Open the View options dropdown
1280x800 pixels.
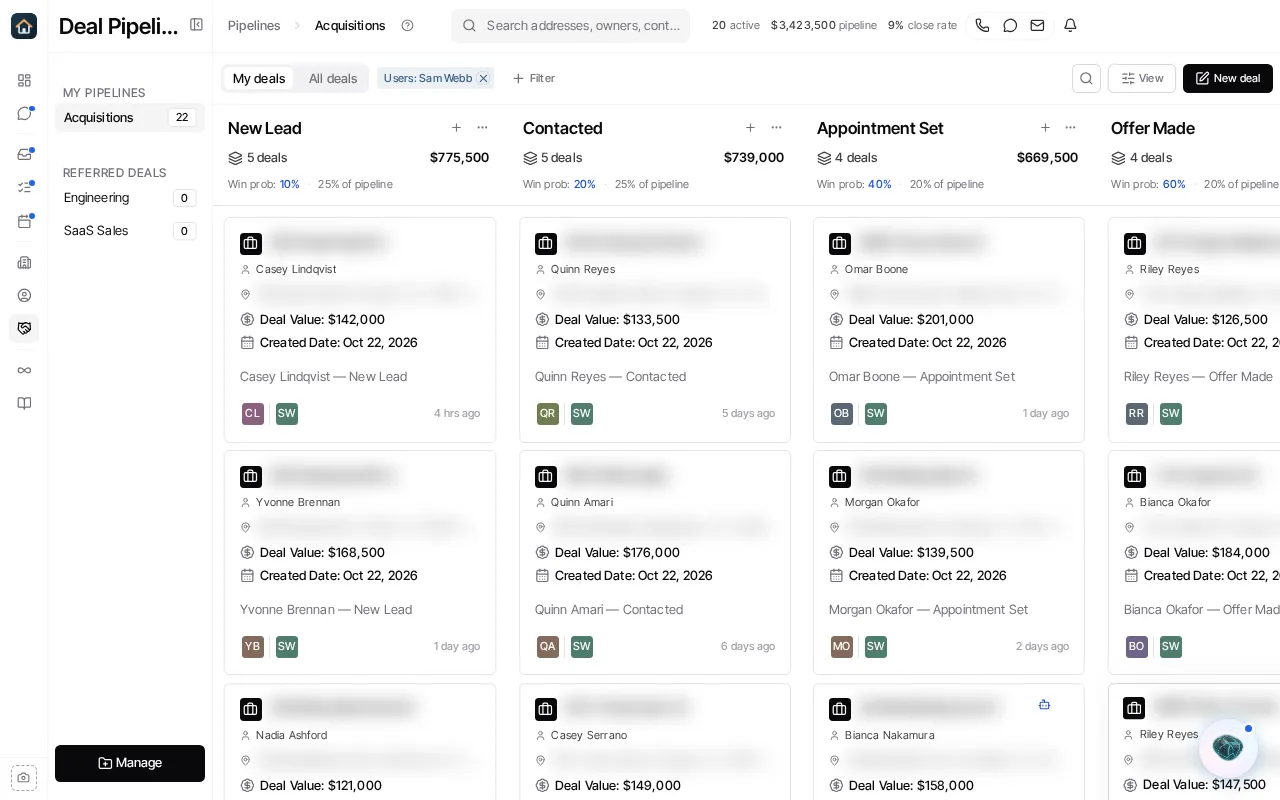[x=1142, y=78]
